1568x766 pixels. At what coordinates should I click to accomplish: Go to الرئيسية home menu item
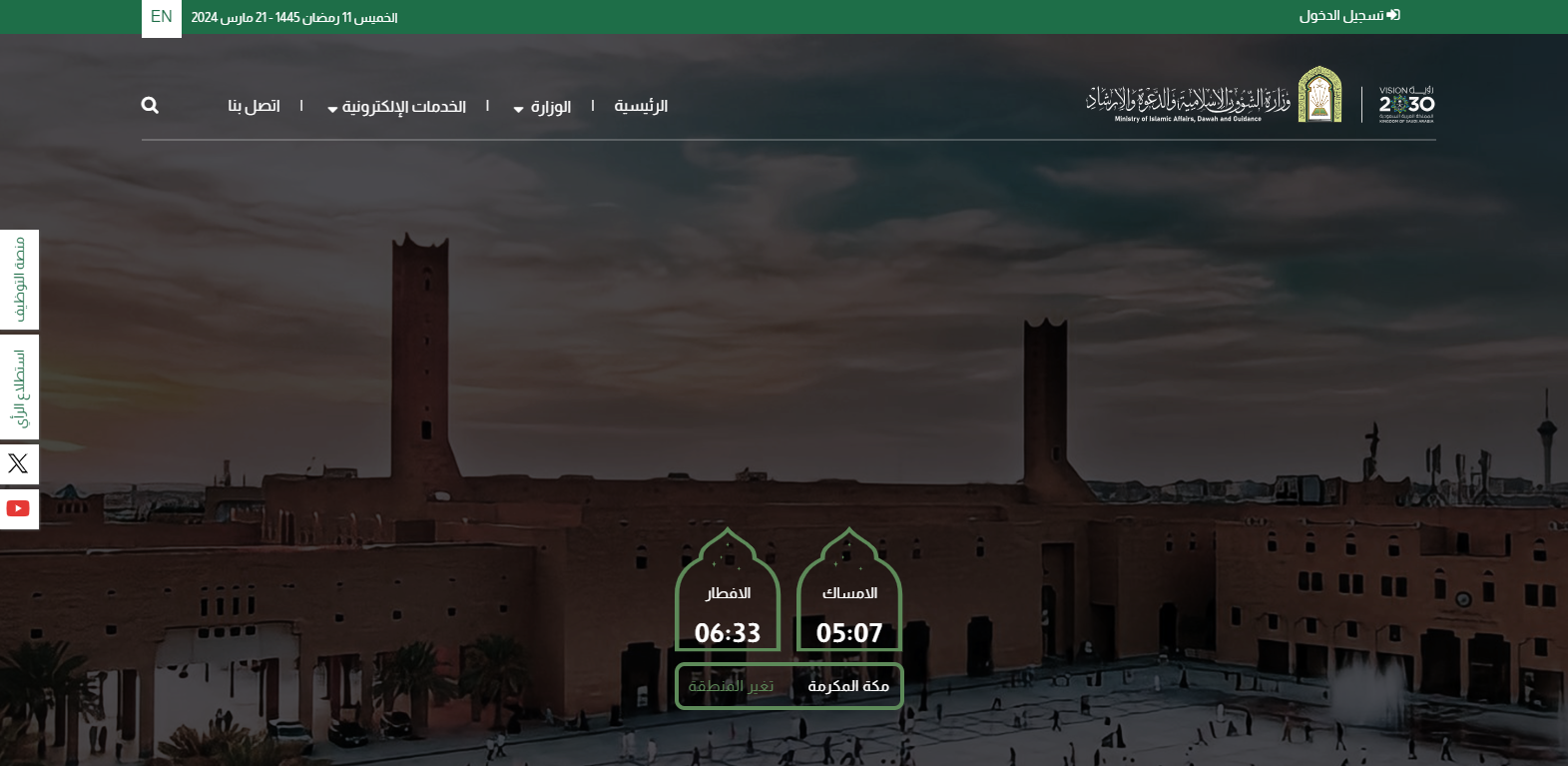(641, 106)
